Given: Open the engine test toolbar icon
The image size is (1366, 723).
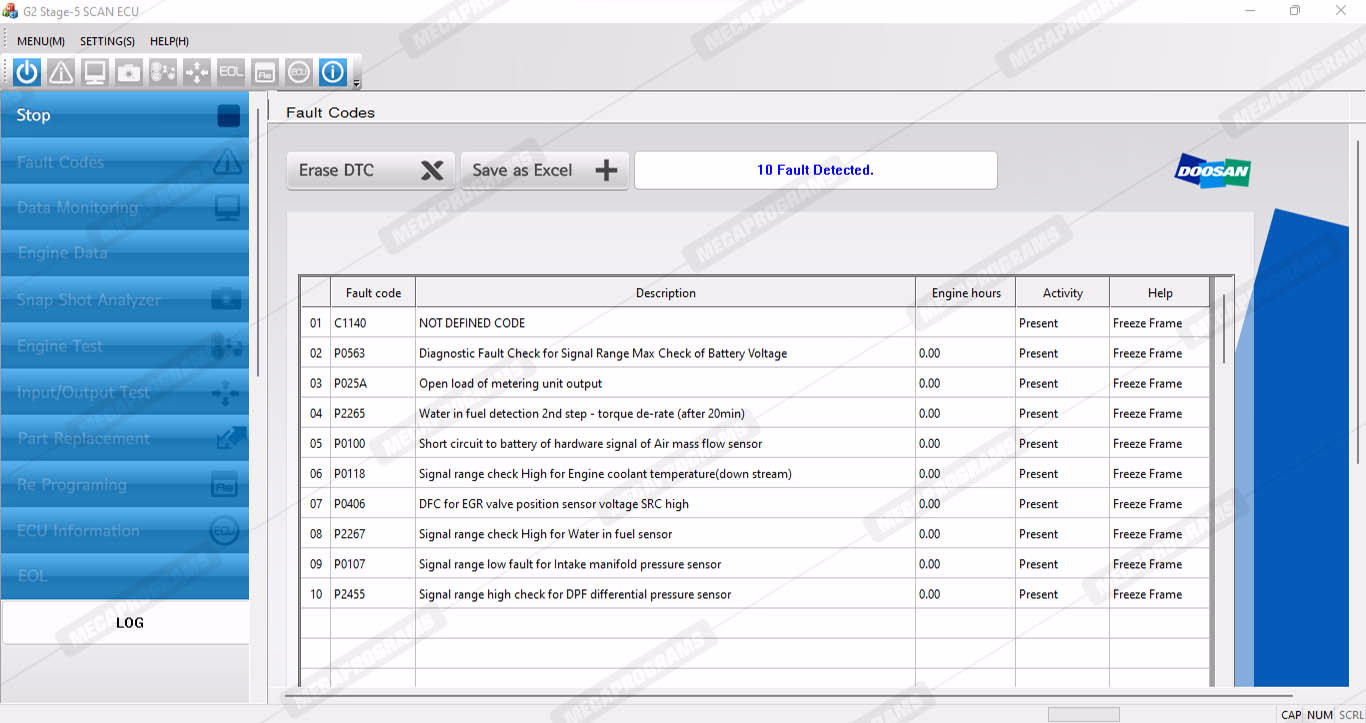Looking at the screenshot, I should [x=163, y=72].
